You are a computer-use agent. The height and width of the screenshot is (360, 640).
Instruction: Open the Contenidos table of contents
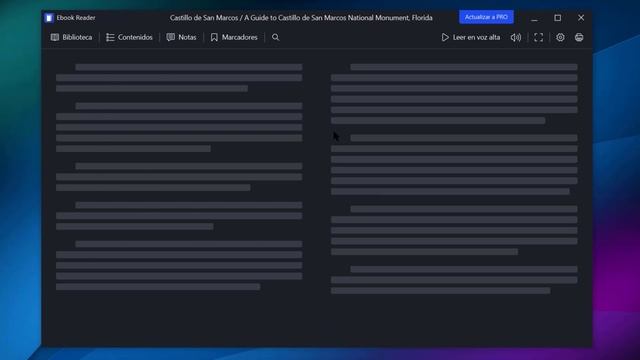click(x=129, y=37)
